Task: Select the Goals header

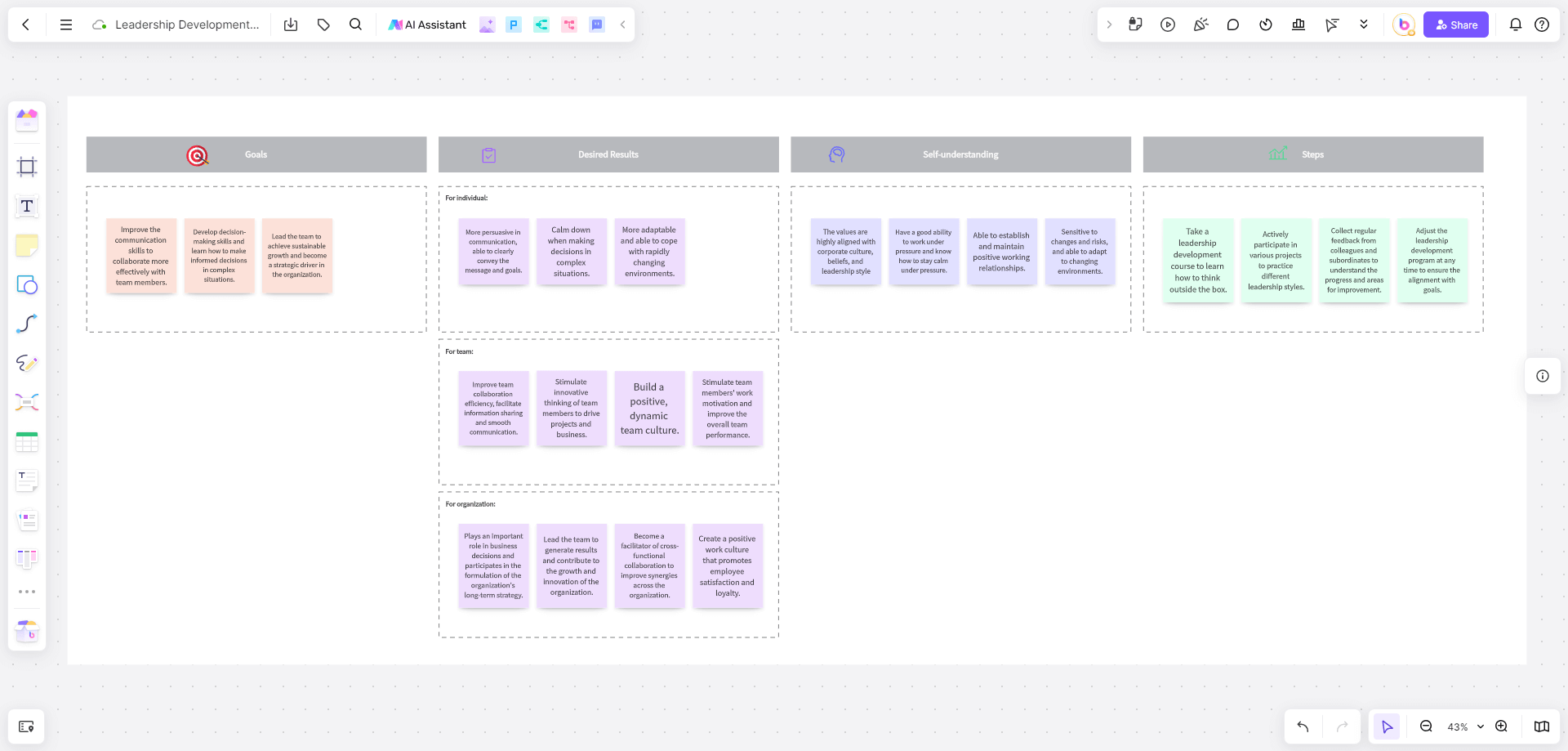Action: point(256,154)
